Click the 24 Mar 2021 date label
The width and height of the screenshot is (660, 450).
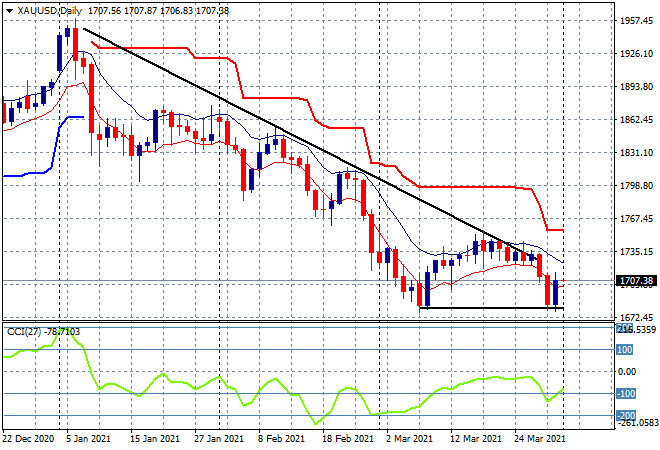click(540, 439)
